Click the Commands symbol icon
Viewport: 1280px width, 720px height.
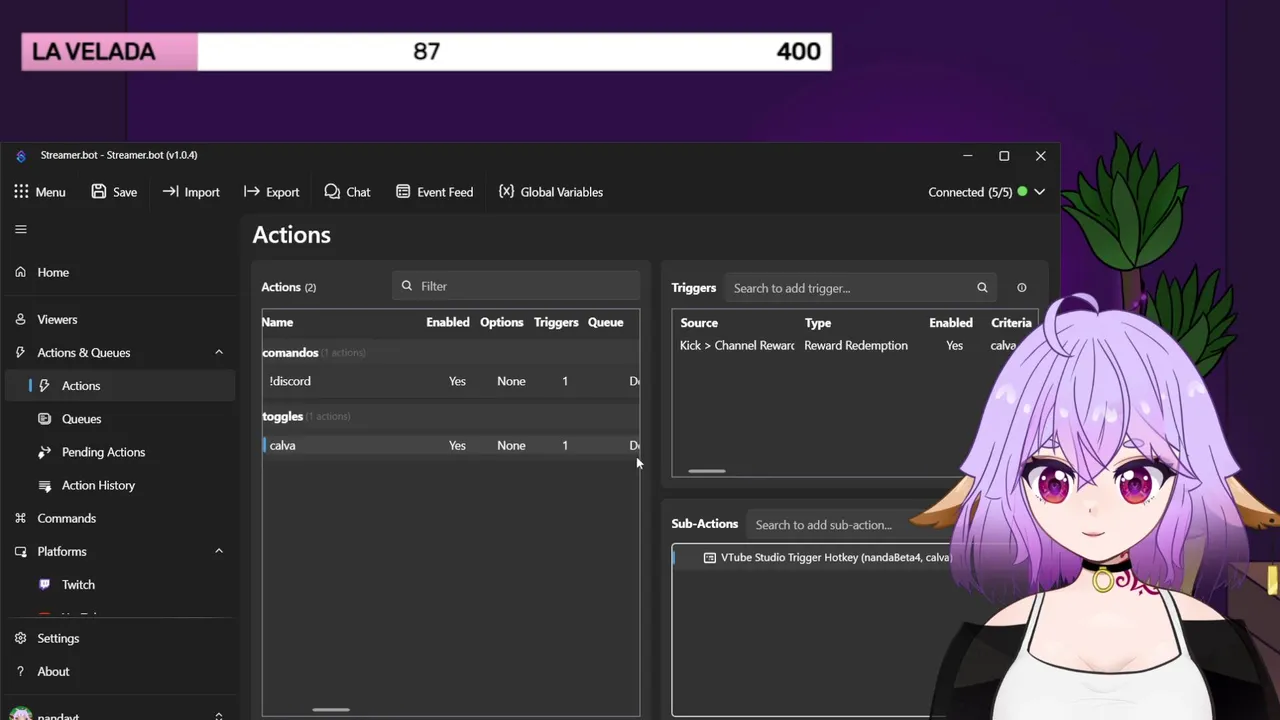(x=20, y=518)
